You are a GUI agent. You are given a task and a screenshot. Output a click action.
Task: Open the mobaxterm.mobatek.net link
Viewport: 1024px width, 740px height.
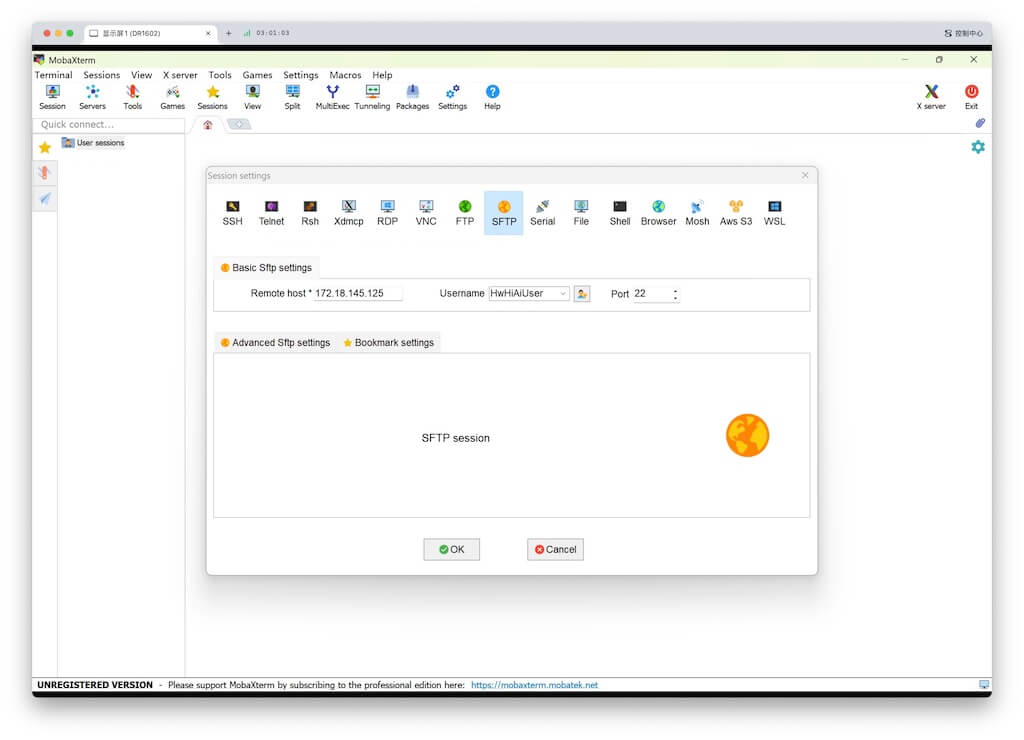[534, 685]
